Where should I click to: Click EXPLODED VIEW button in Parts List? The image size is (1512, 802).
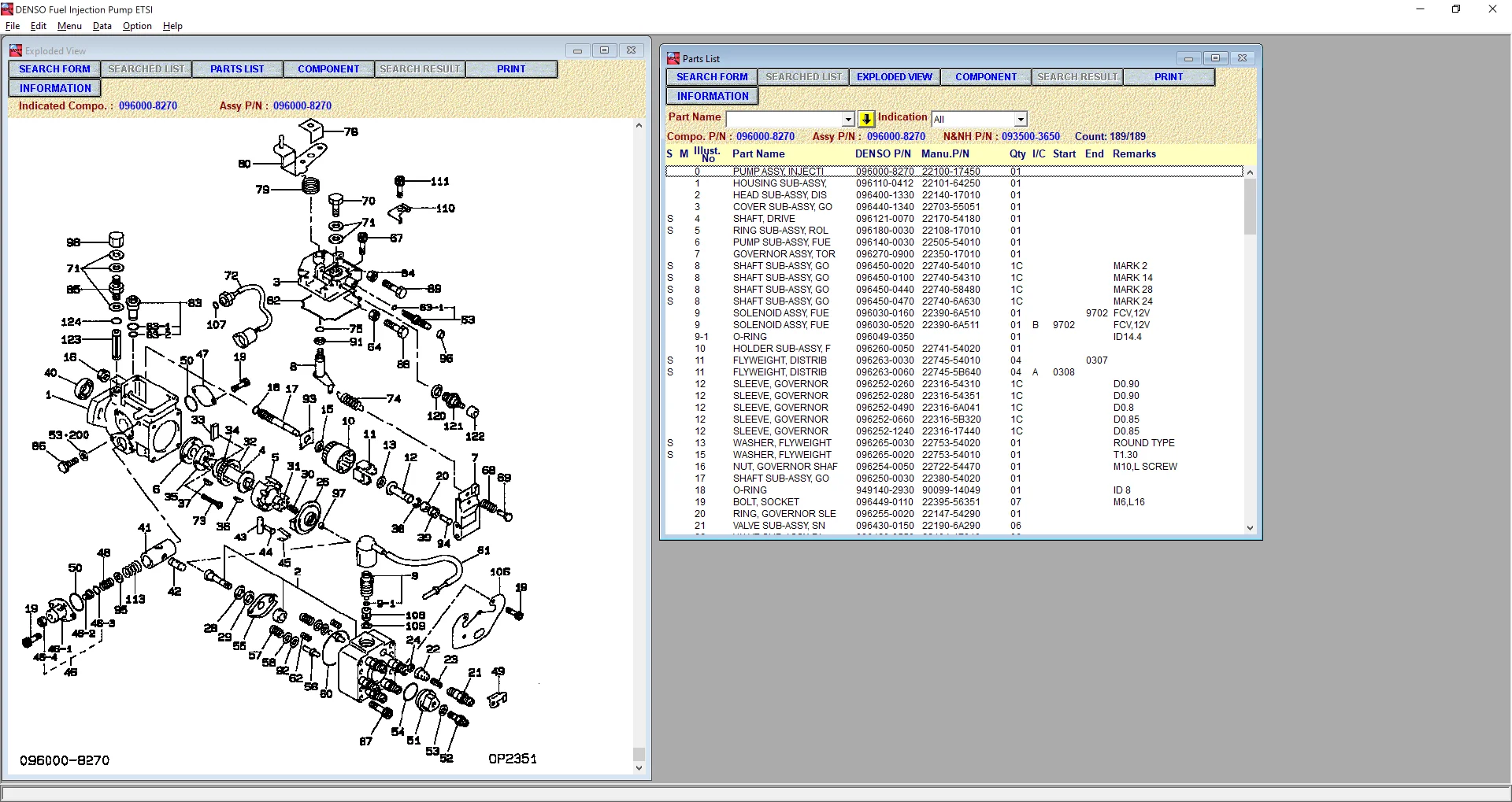pos(895,77)
